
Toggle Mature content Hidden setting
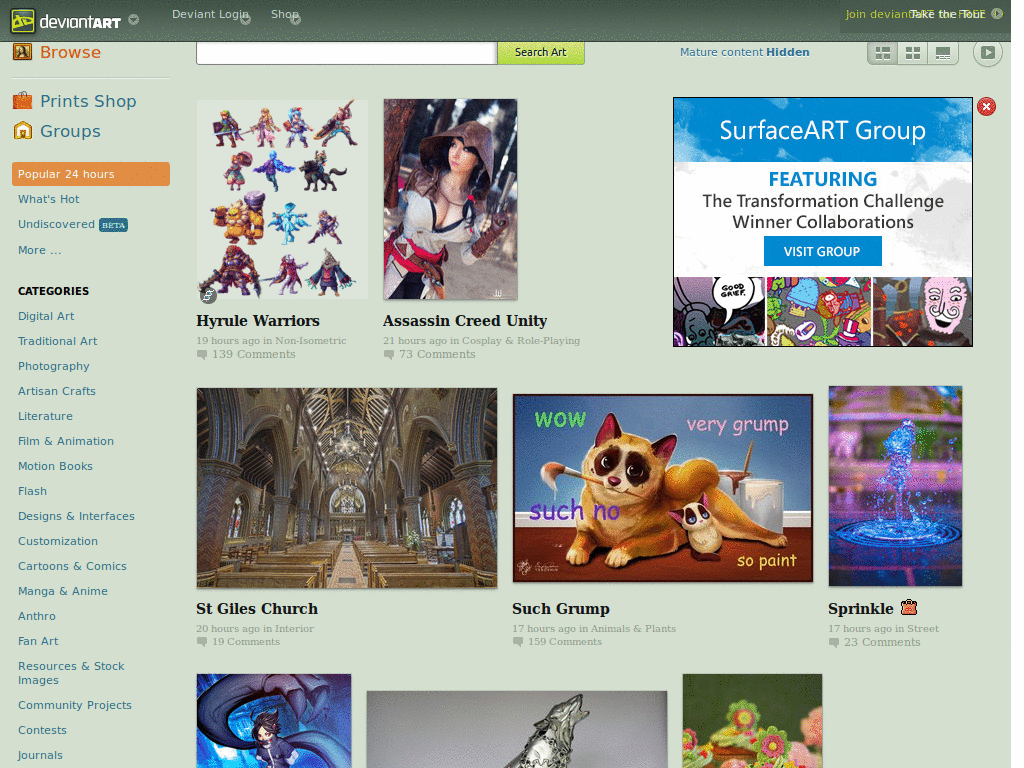[744, 52]
